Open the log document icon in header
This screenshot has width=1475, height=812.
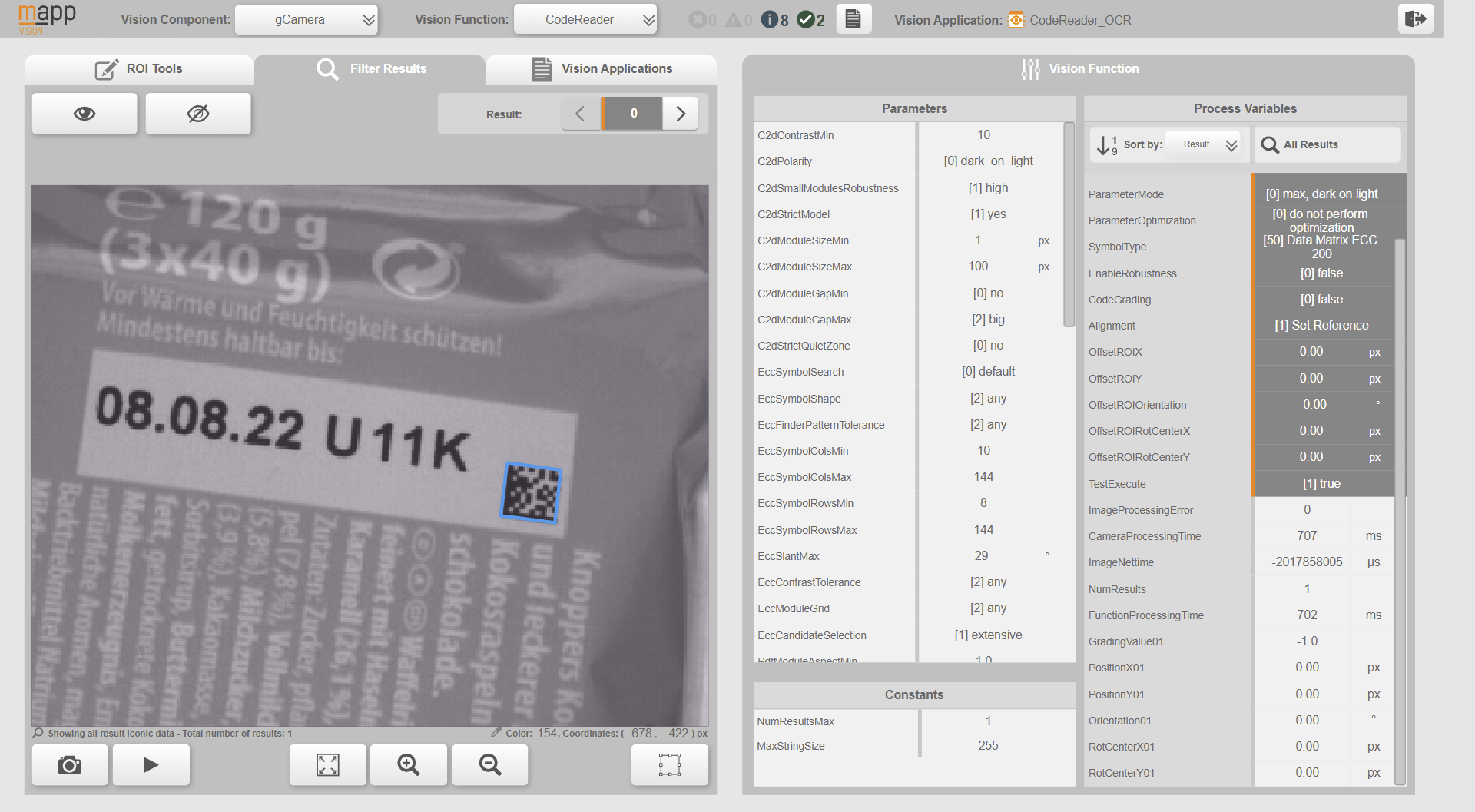853,18
